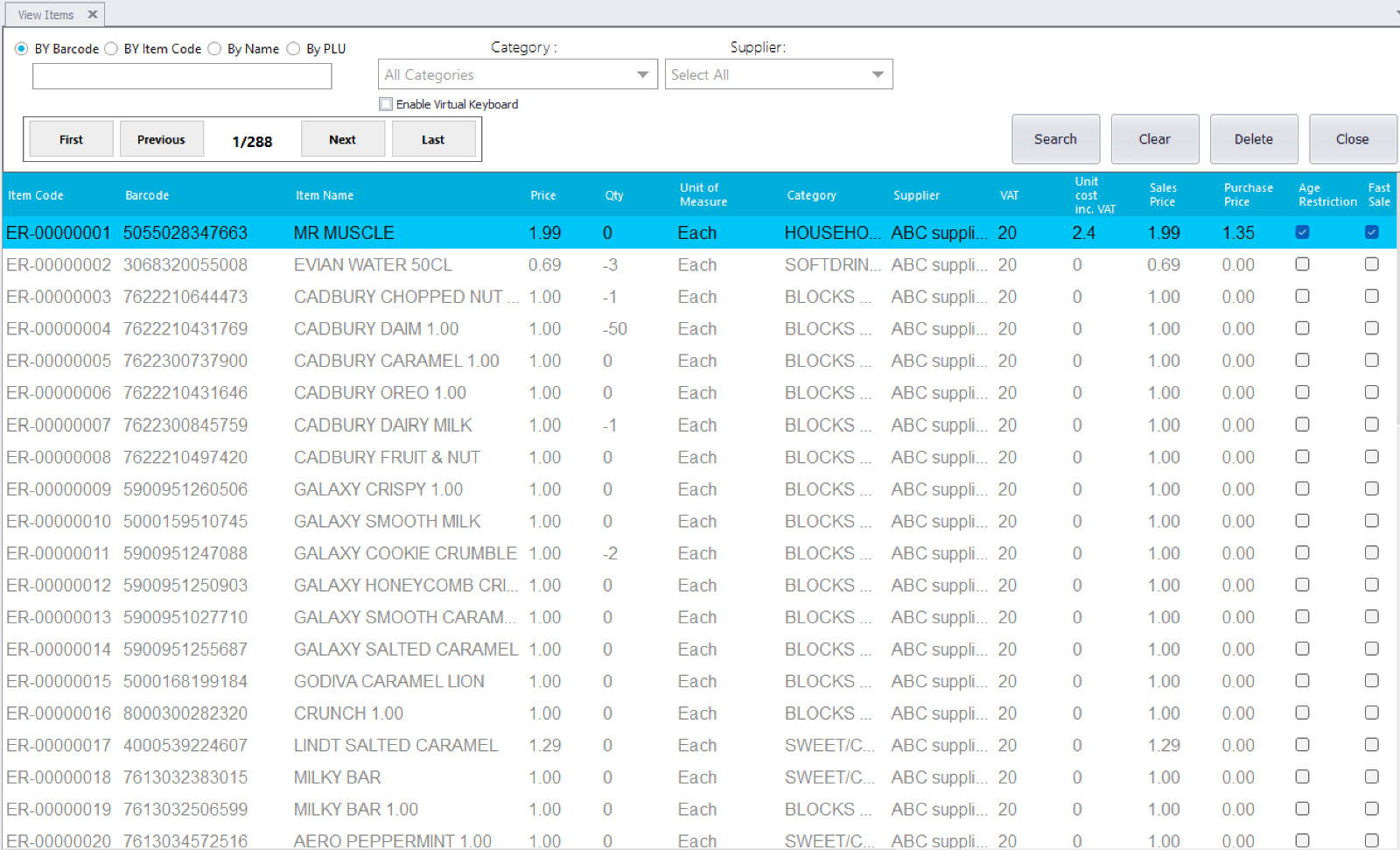
Task: Check Age Restriction for EVIAN WATER 50CL
Action: coord(1302,263)
